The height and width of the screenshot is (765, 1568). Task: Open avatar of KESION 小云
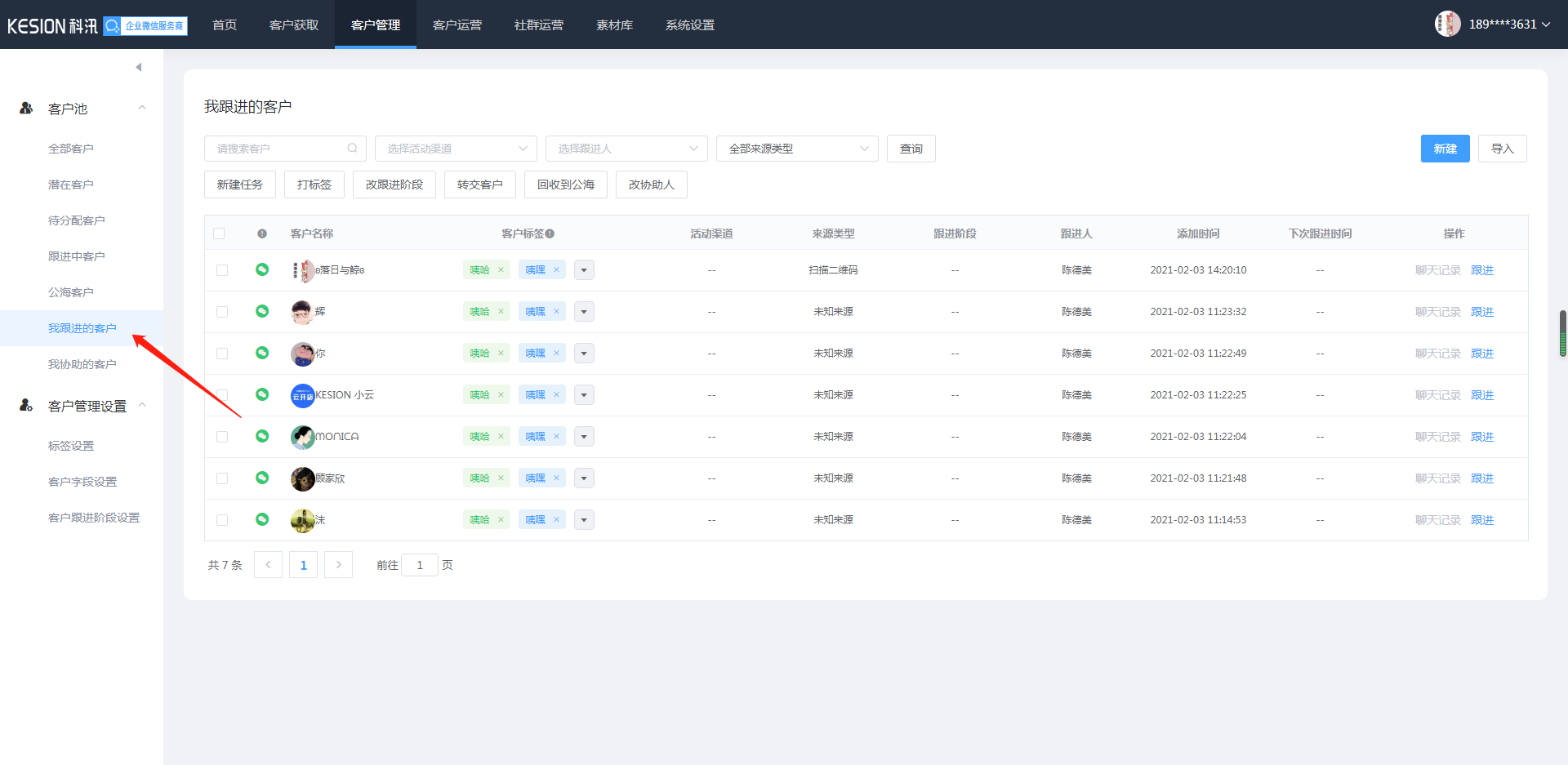coord(303,395)
